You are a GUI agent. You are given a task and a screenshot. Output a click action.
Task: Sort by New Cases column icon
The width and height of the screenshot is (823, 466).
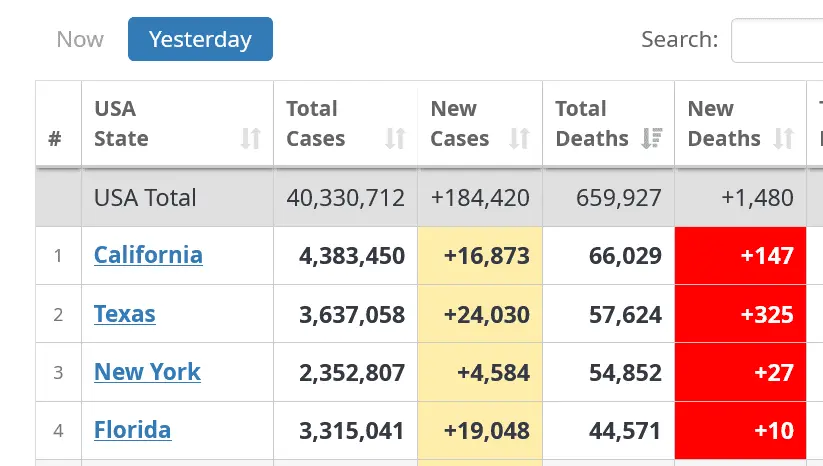(520, 139)
